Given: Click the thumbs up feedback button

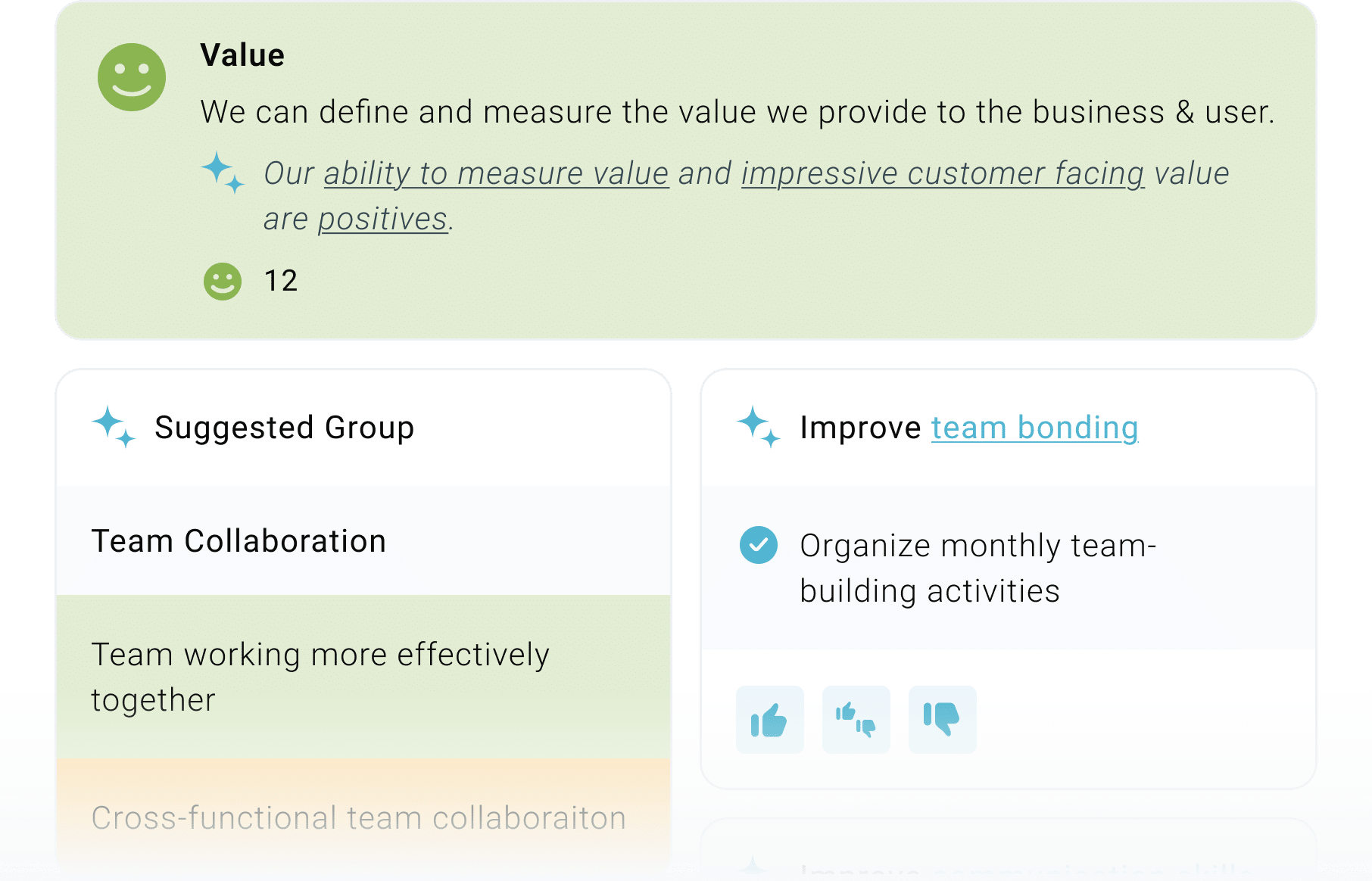Looking at the screenshot, I should click(769, 720).
